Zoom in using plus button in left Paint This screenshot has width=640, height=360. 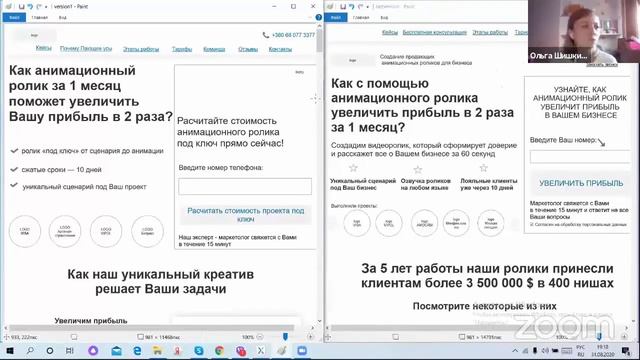[x=311, y=337]
